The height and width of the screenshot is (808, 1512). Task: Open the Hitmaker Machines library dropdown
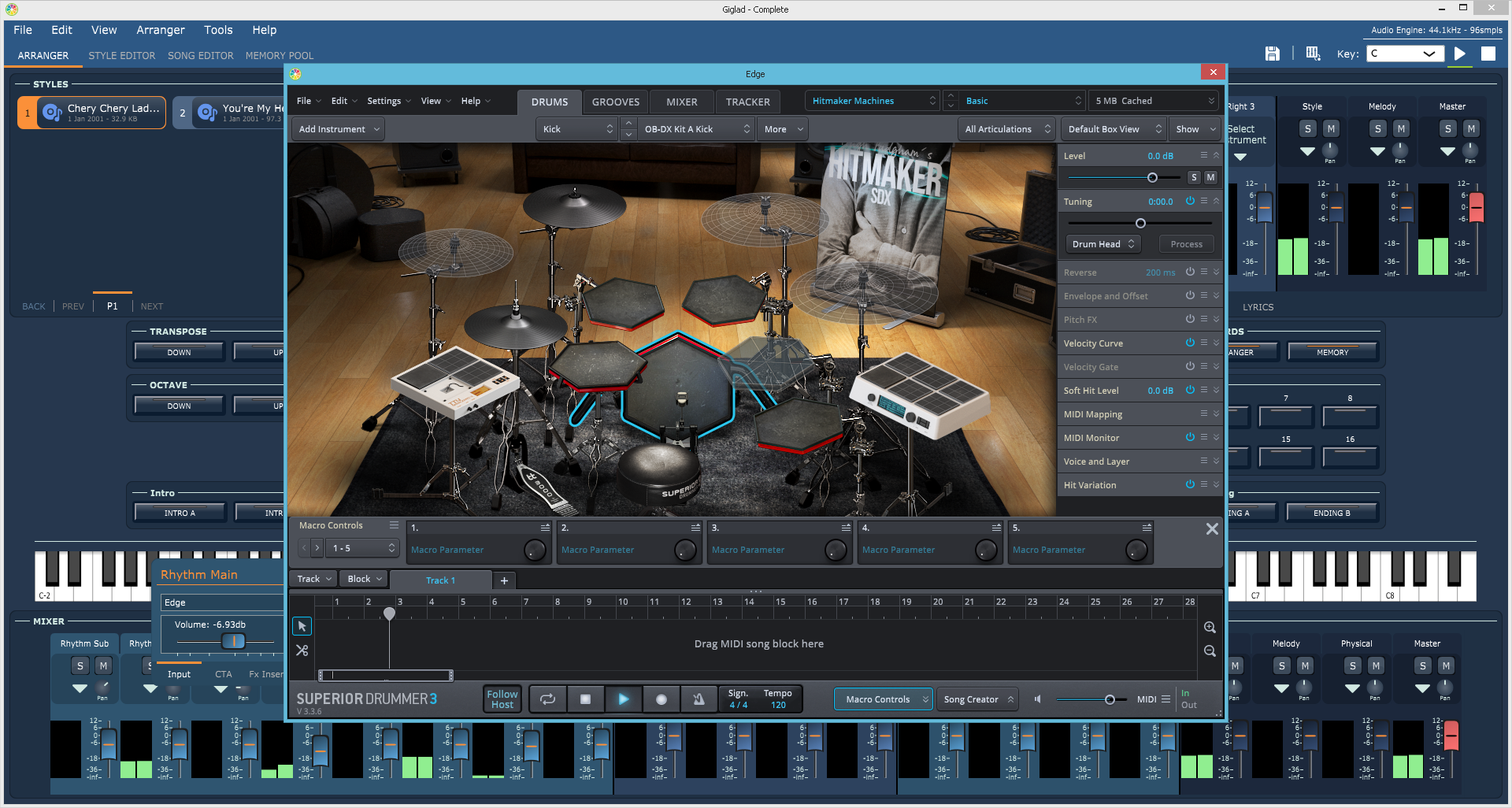coord(873,101)
